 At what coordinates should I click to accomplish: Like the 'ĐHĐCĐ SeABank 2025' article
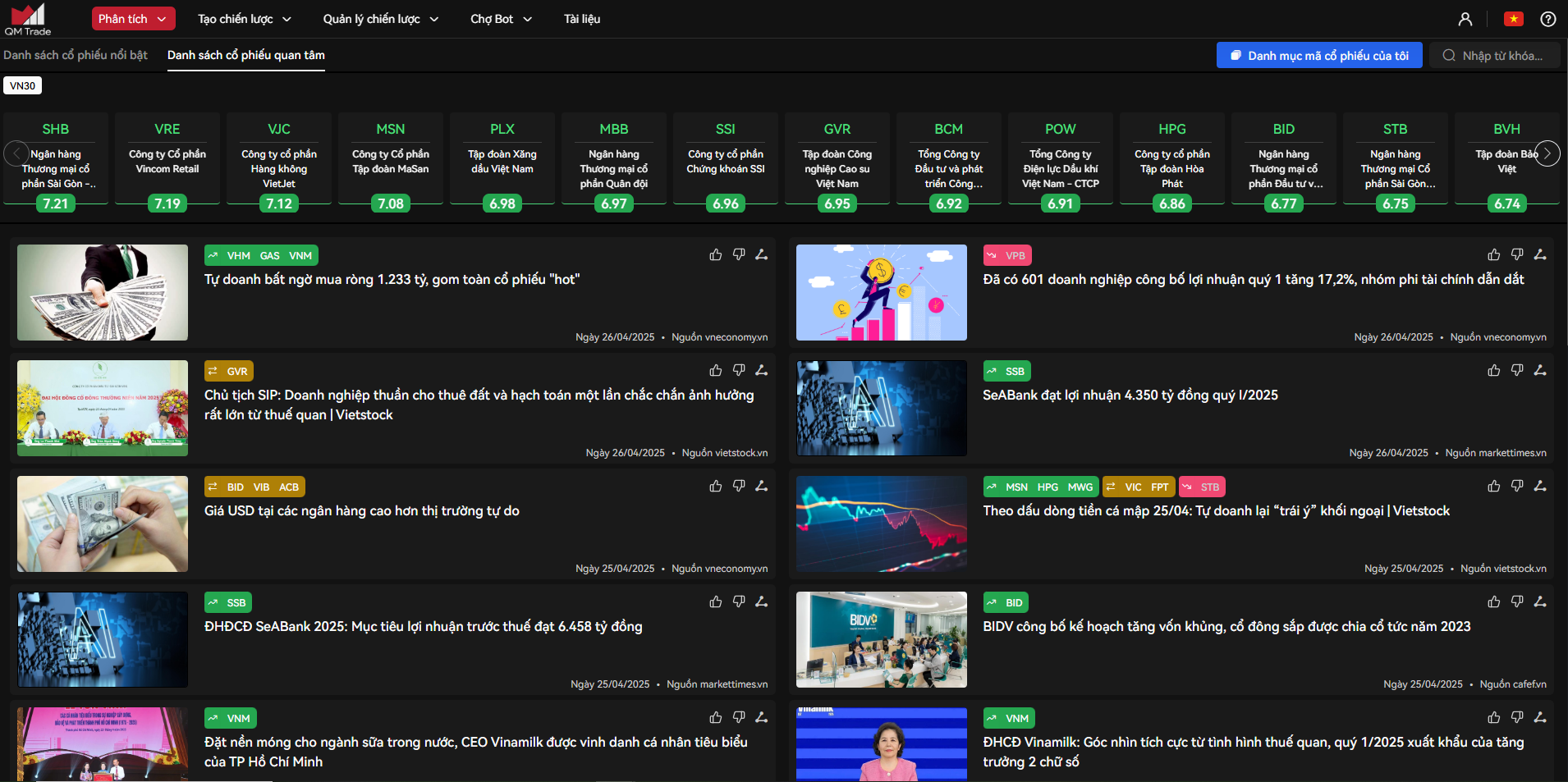716,602
